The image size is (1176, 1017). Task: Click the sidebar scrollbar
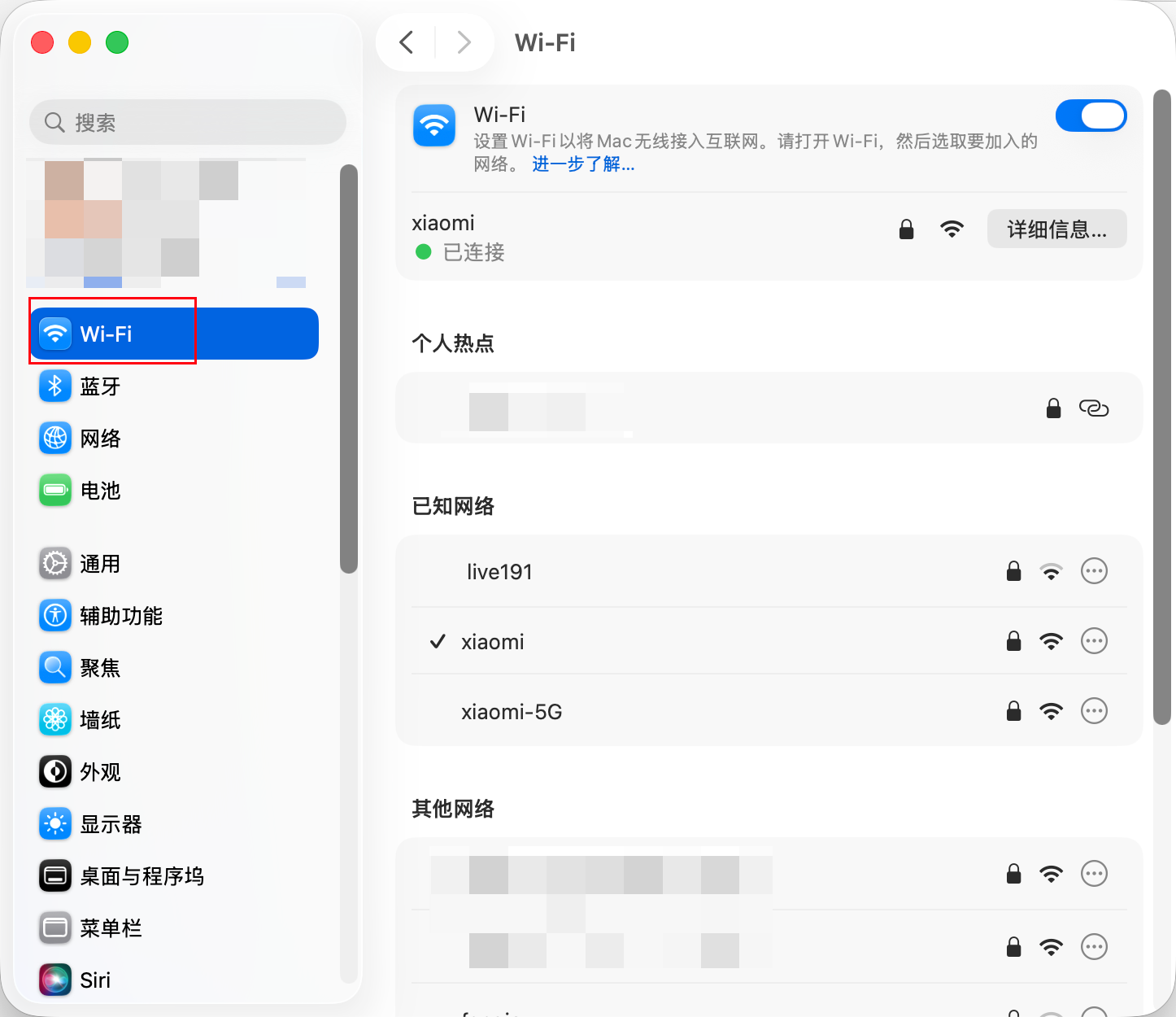(349, 369)
